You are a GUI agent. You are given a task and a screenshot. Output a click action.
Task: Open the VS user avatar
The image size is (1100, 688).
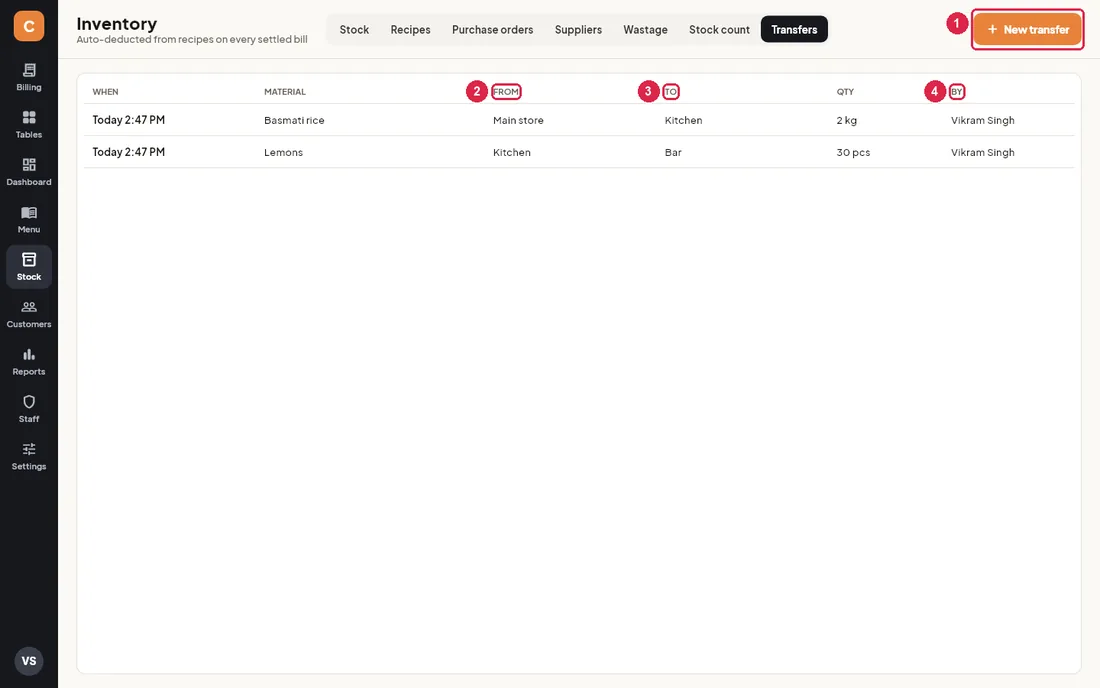pyautogui.click(x=29, y=661)
